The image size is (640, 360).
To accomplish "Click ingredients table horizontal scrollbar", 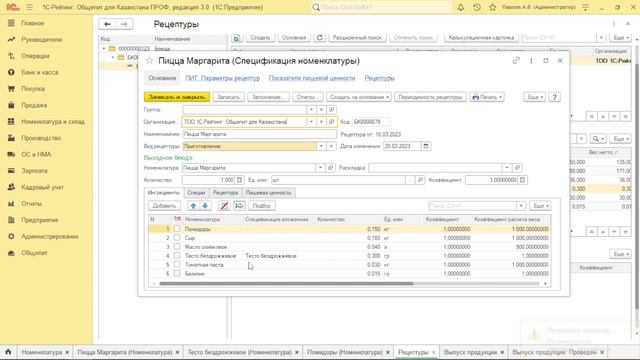I will pyautogui.click(x=286, y=283).
